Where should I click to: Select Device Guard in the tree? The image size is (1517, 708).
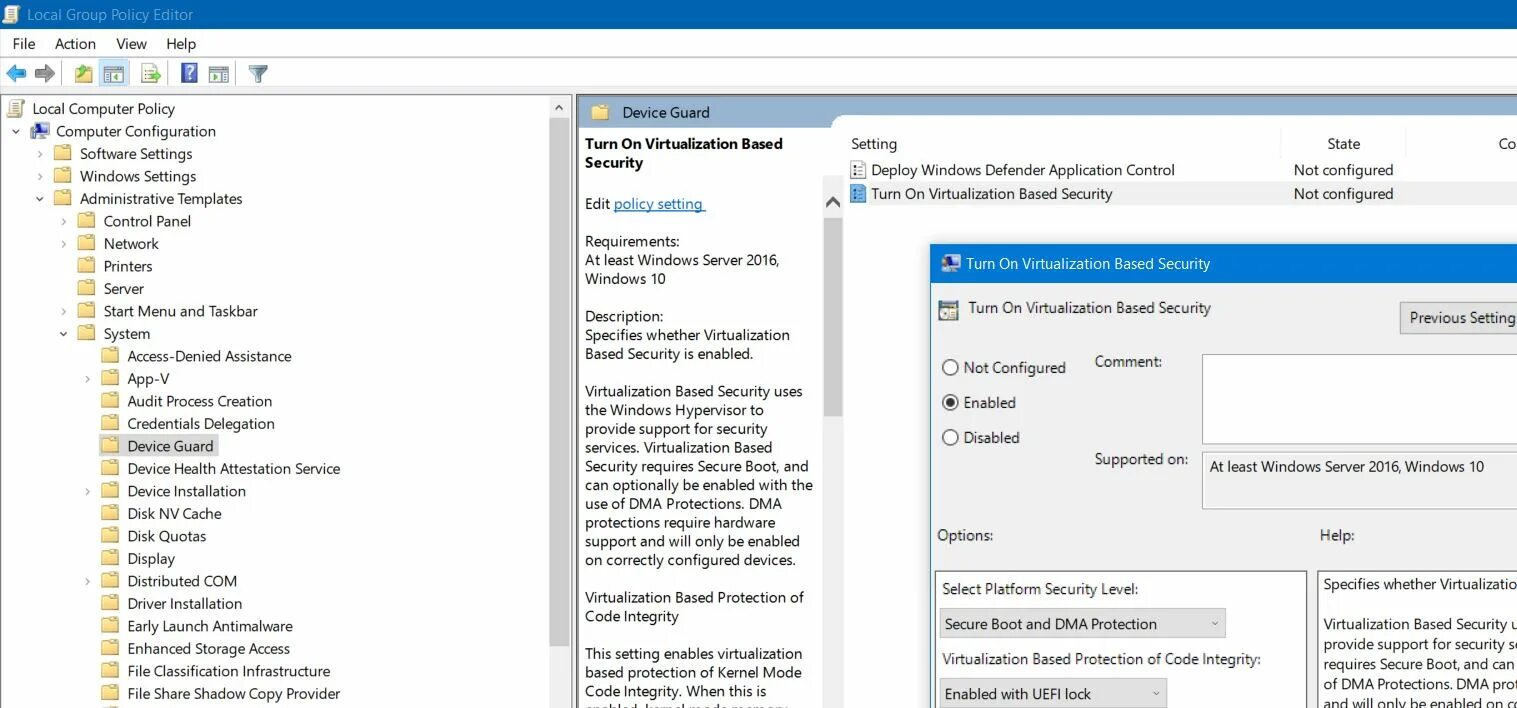click(x=170, y=446)
